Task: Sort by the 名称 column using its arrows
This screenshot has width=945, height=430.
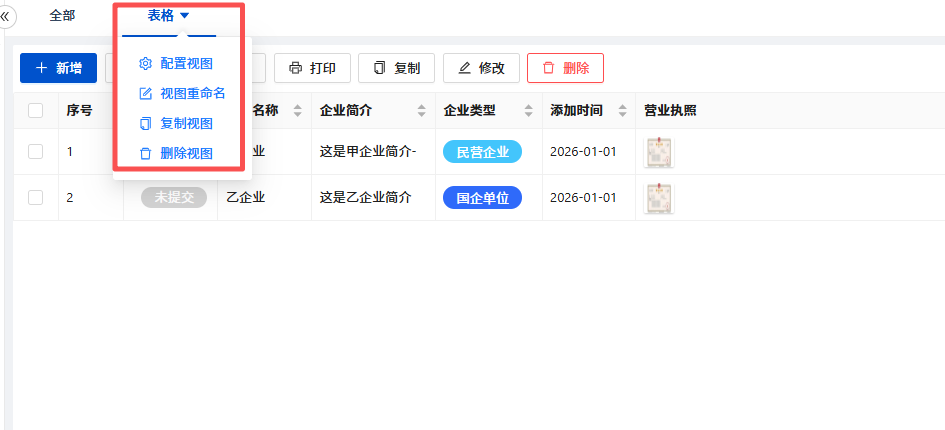Action: pyautogui.click(x=297, y=110)
